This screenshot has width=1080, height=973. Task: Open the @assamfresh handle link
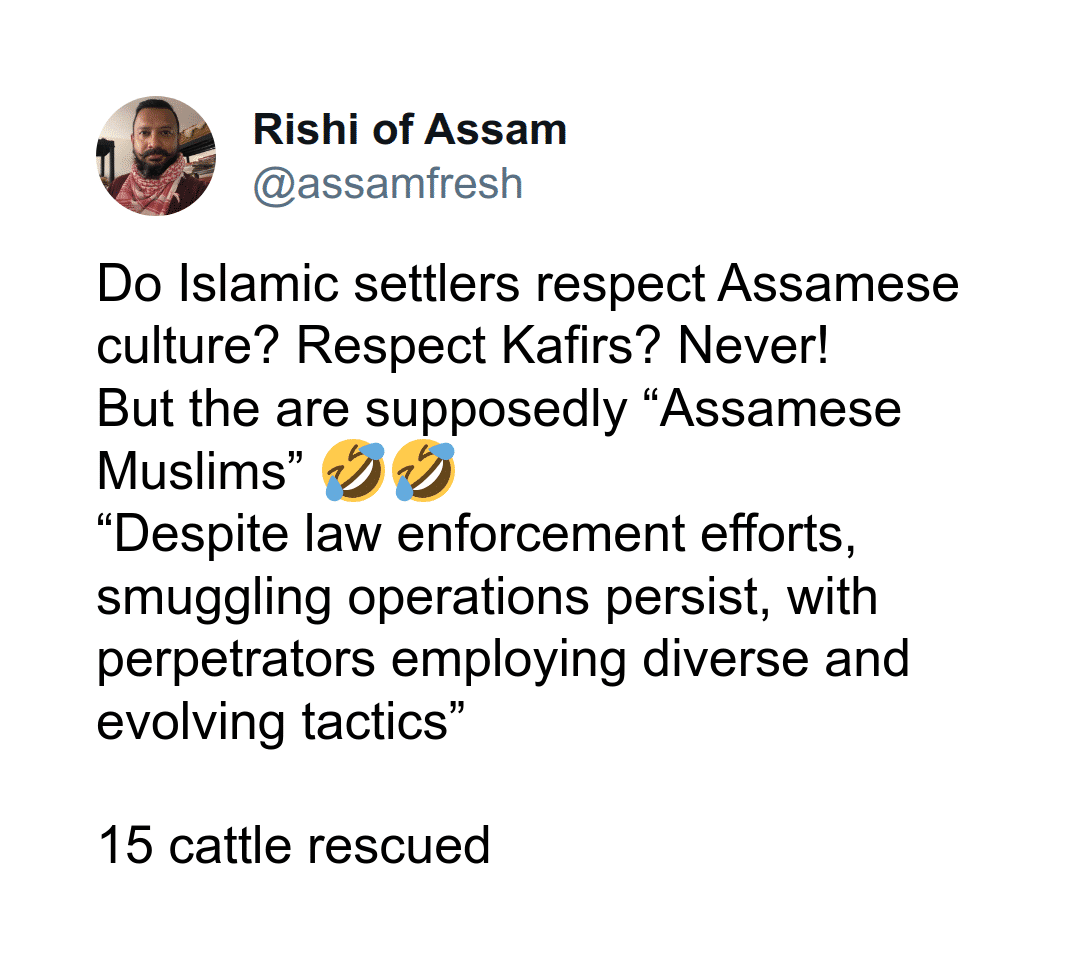pos(388,182)
